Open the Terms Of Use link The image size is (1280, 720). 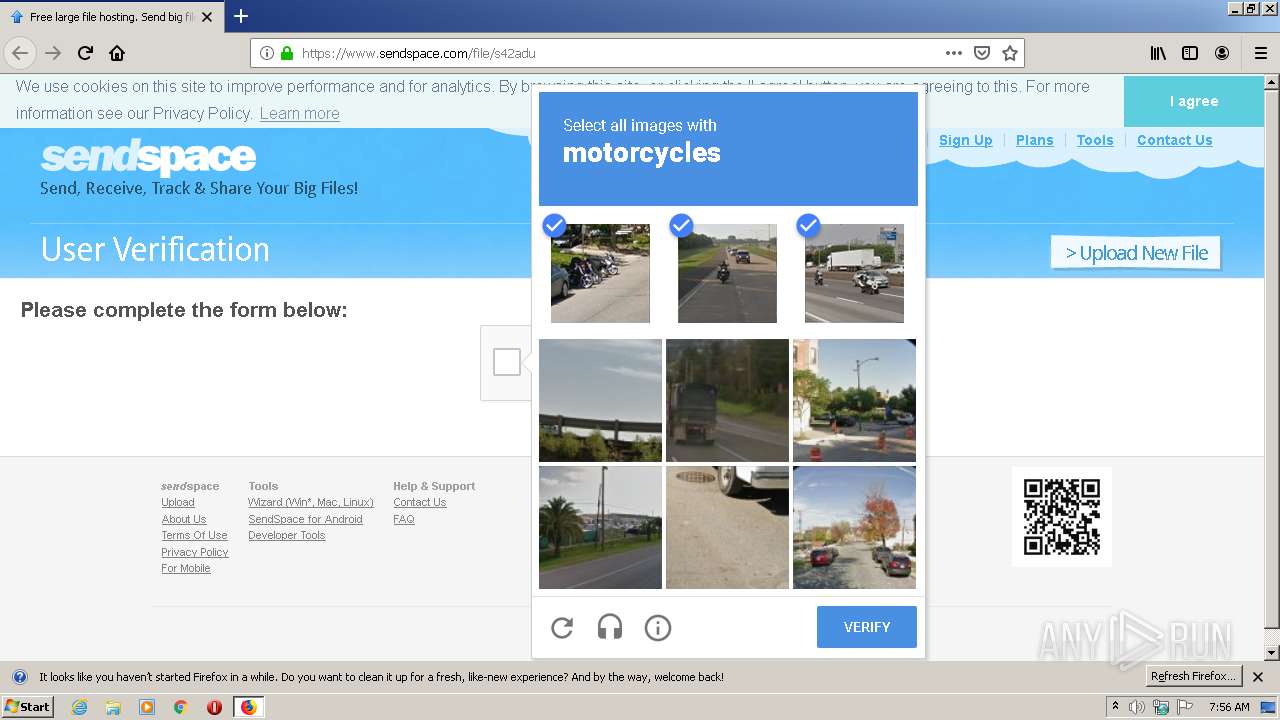point(194,535)
